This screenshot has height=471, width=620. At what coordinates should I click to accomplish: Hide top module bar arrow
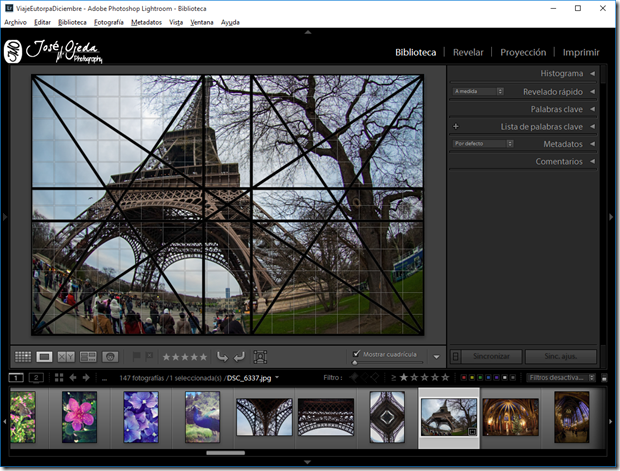(x=308, y=32)
